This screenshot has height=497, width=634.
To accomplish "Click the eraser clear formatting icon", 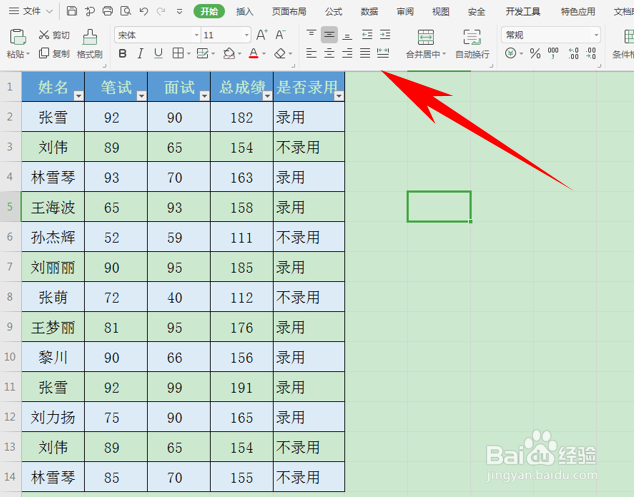I will (280, 53).
